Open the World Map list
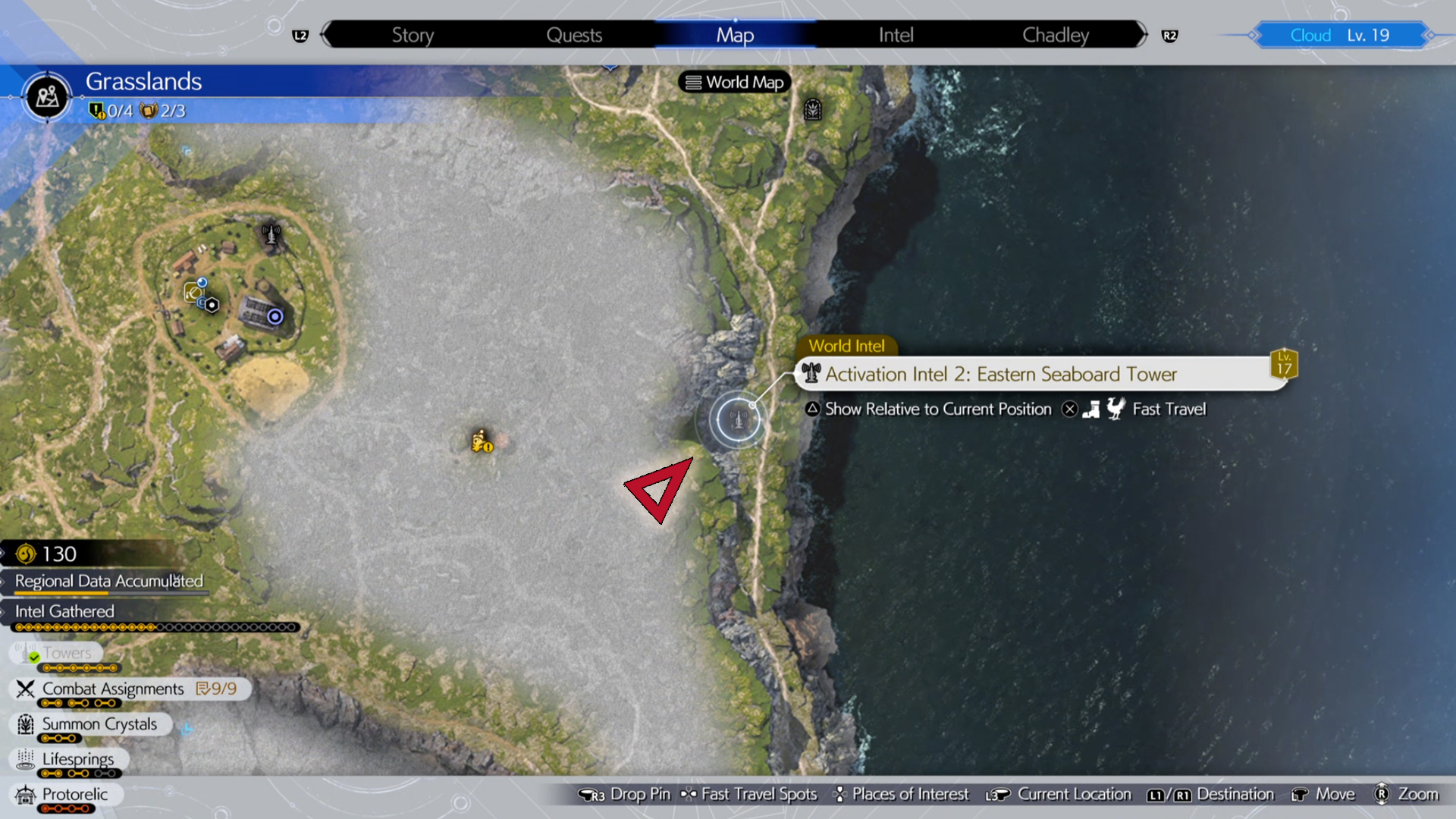 coord(734,82)
